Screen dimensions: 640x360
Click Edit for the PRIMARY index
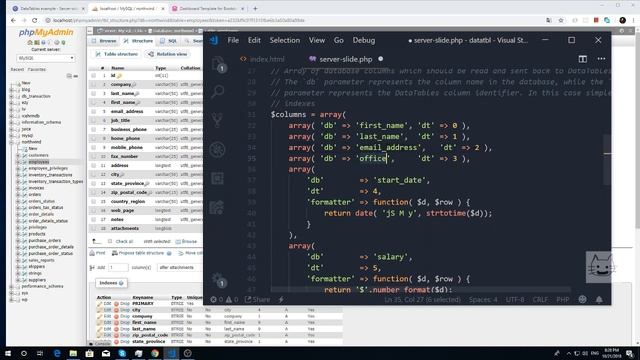coord(104,304)
